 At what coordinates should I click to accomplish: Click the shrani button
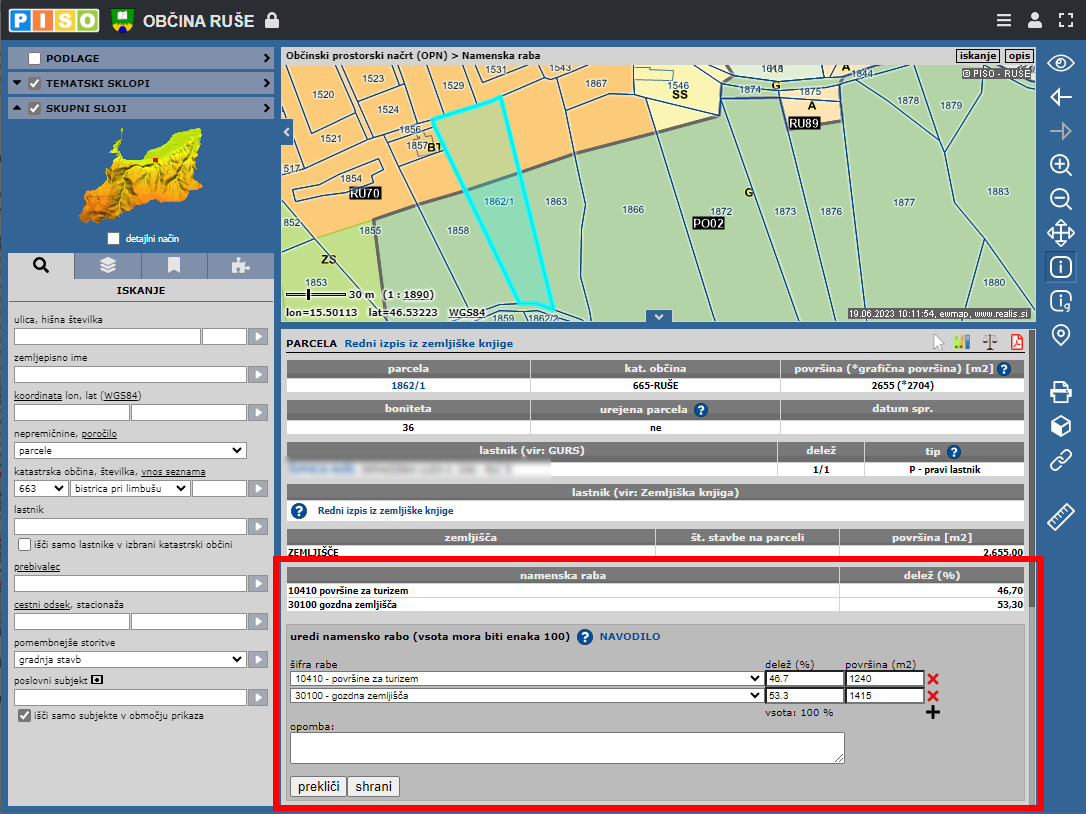tap(374, 787)
